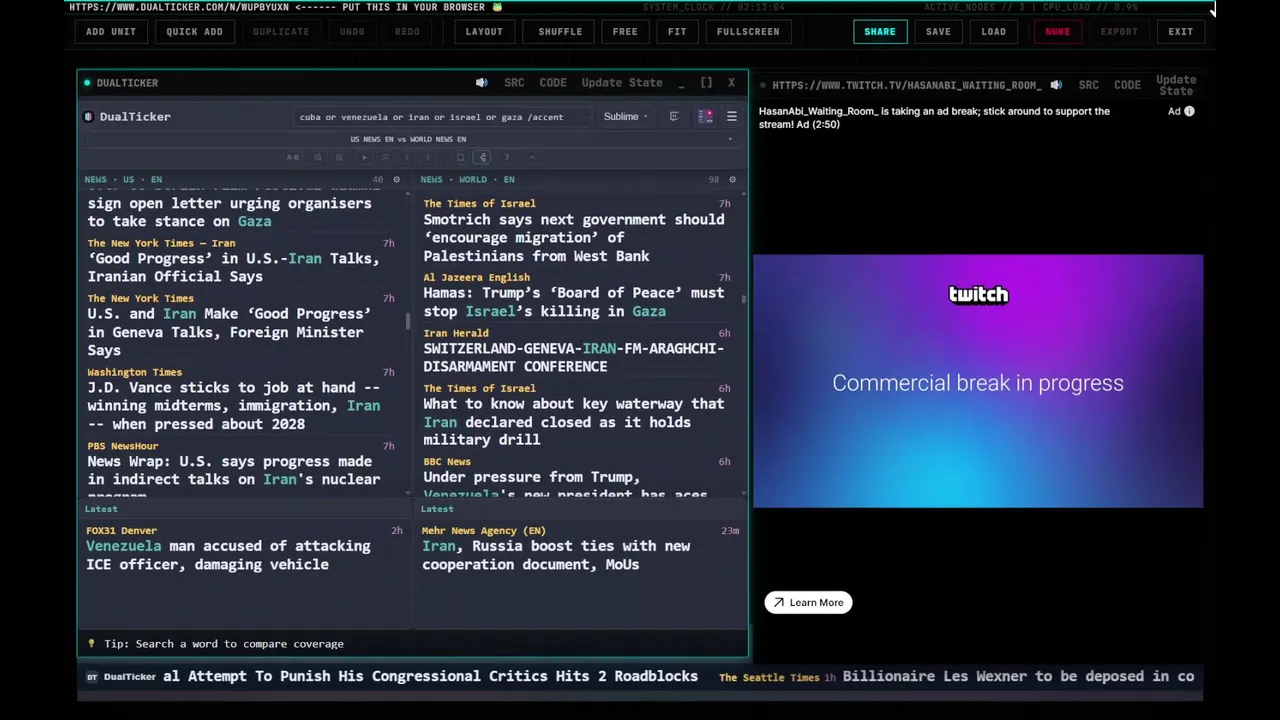Collapse toolbar with the up chevron icon

(x=532, y=157)
